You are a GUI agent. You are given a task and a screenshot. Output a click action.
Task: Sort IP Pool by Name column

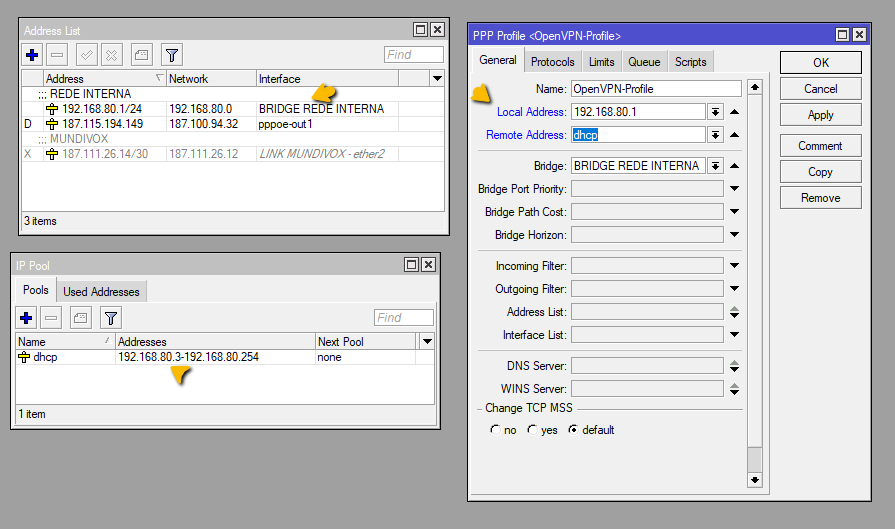click(65, 342)
